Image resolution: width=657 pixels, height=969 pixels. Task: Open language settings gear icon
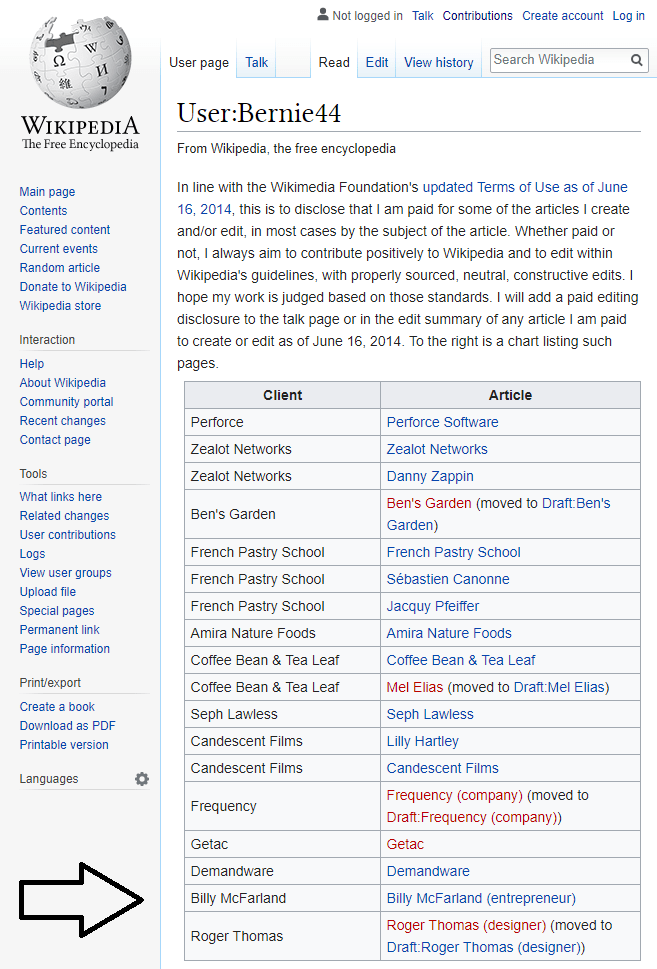pyautogui.click(x=142, y=779)
